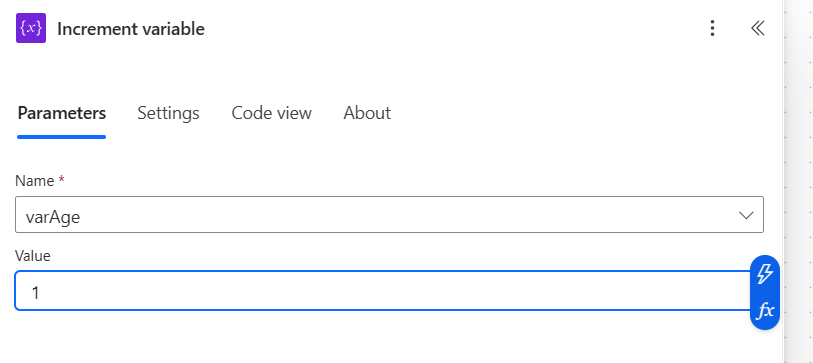This screenshot has width=813, height=363.
Task: Click the Value field label
Action: [x=33, y=256]
